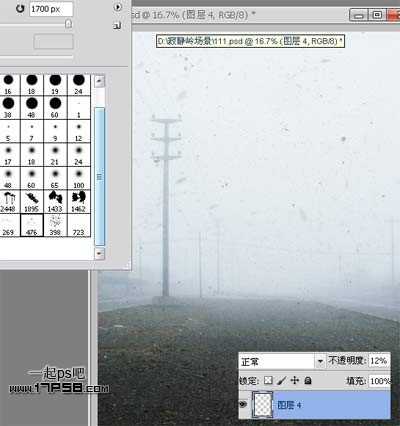Click the 不透明度 opacity field showing 12%
400x426 pixels.
pos(379,361)
